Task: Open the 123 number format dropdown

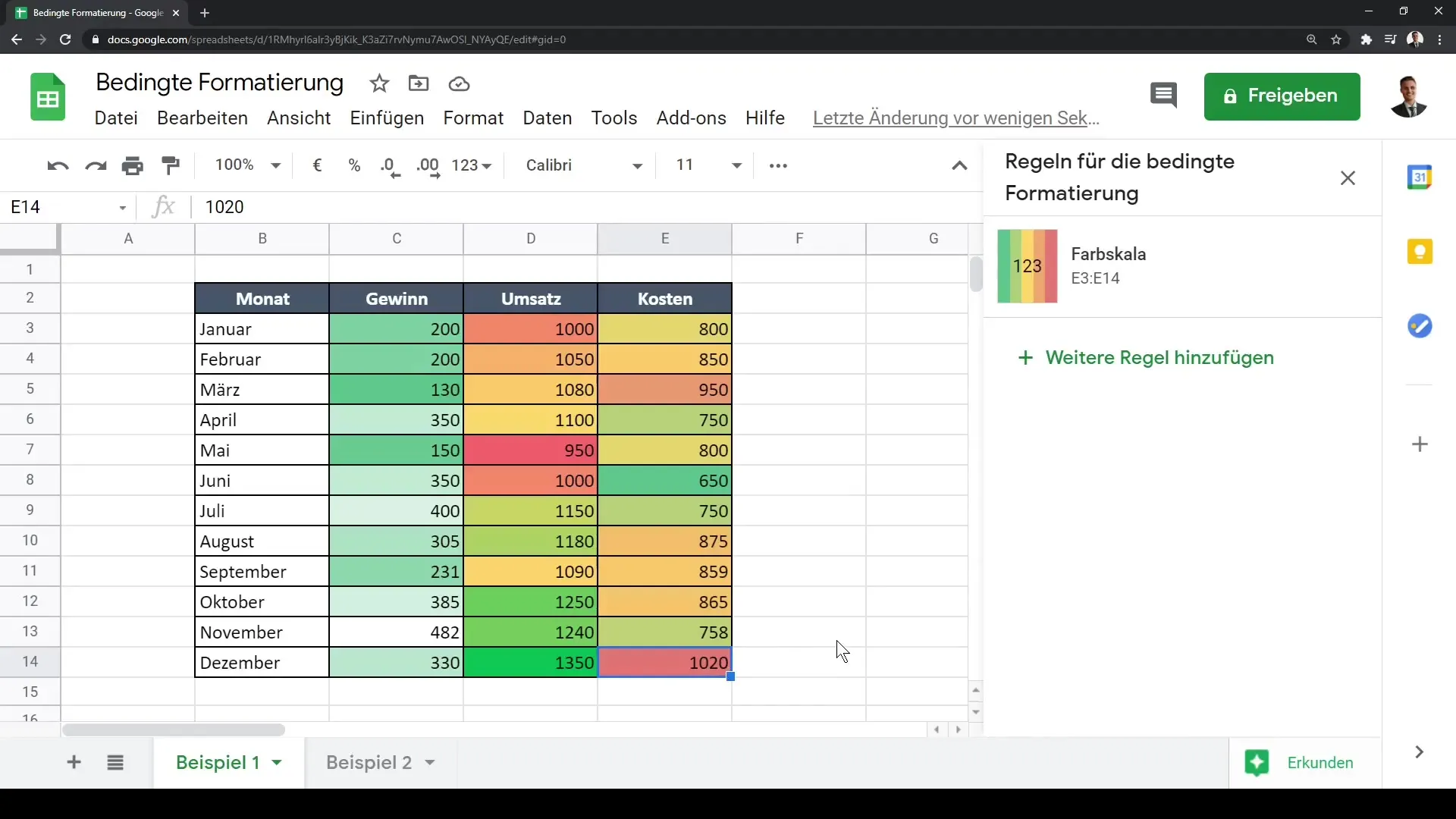Action: tap(471, 165)
